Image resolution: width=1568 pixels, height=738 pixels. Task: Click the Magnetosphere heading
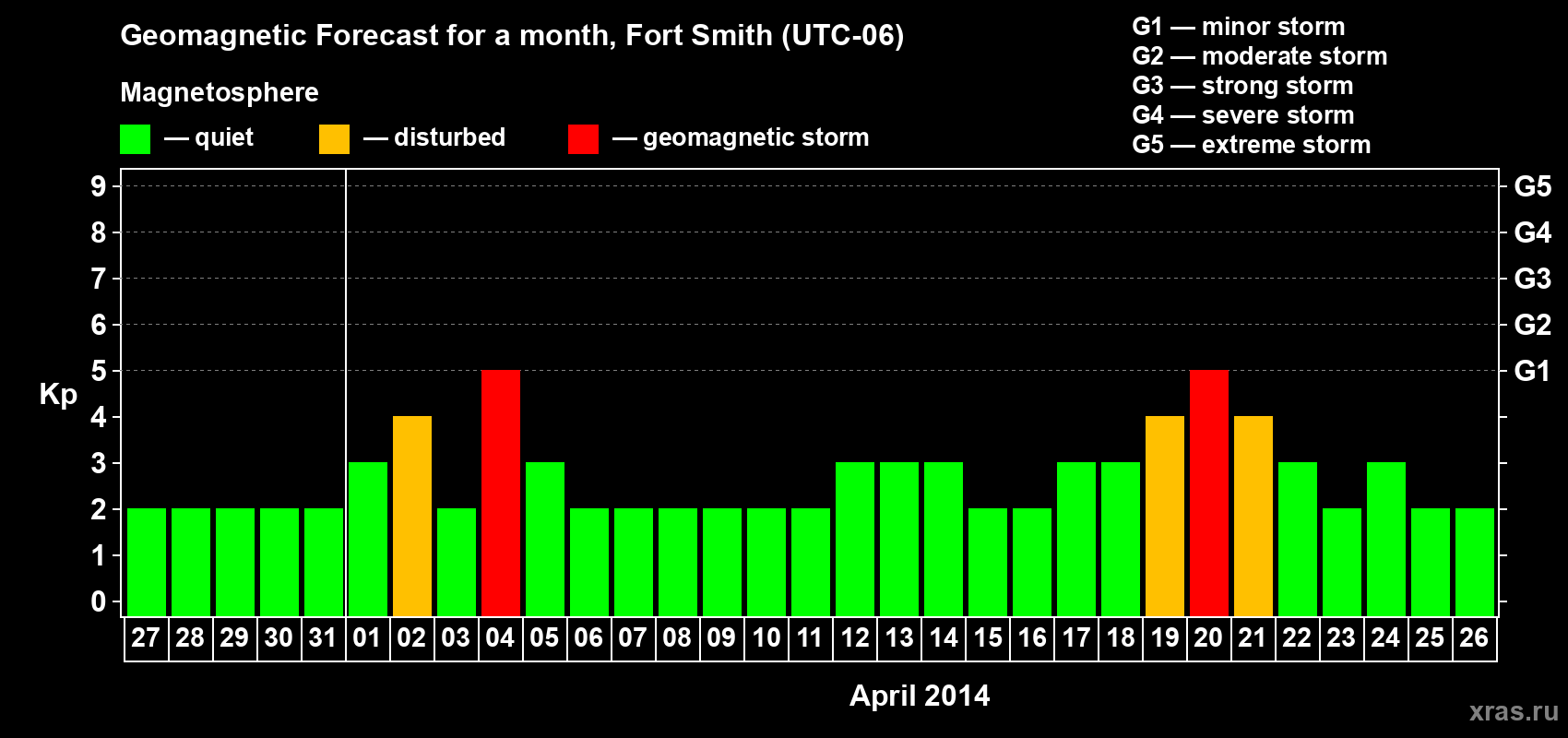(220, 92)
